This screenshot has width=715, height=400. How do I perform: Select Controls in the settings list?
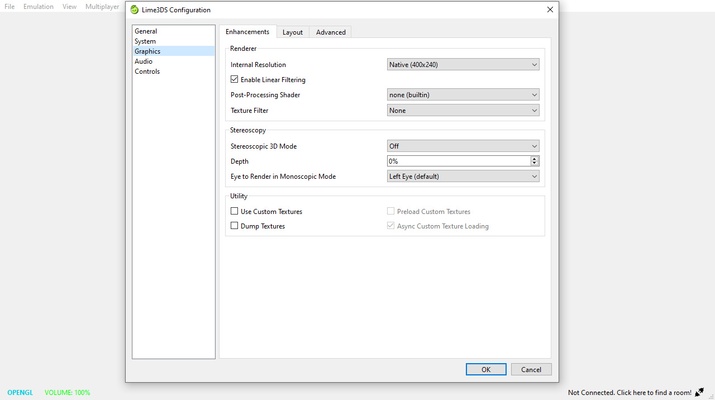(173, 71)
